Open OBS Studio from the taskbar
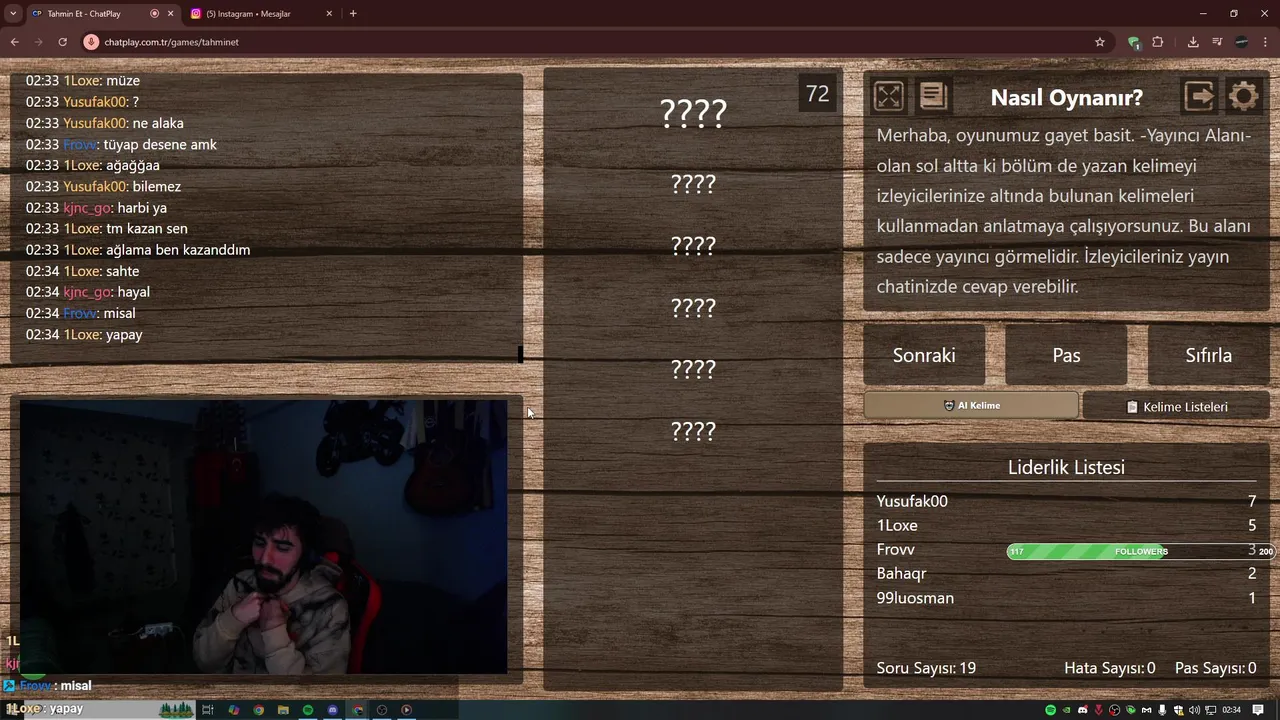The width and height of the screenshot is (1280, 720). (382, 710)
